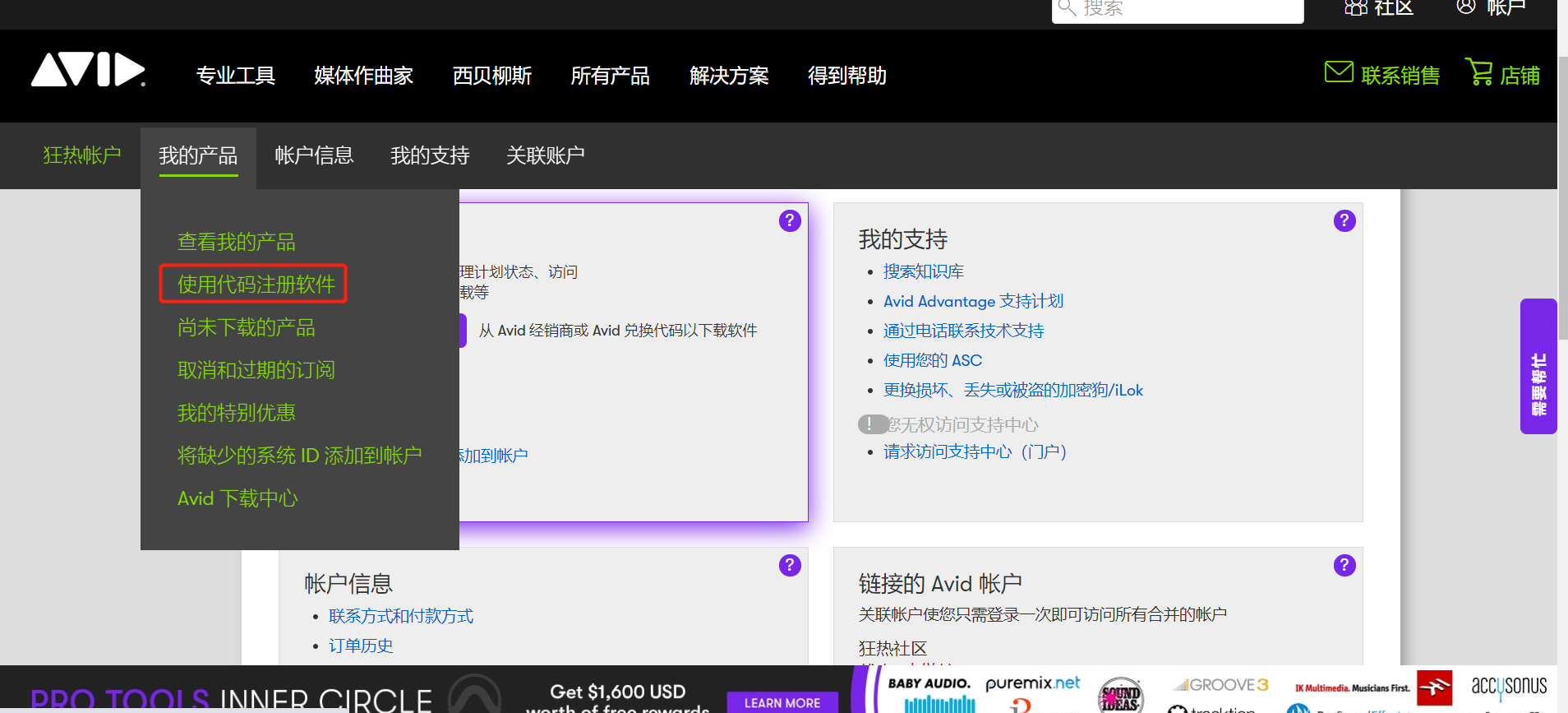Click the 使用您的 ASC link

tap(933, 360)
